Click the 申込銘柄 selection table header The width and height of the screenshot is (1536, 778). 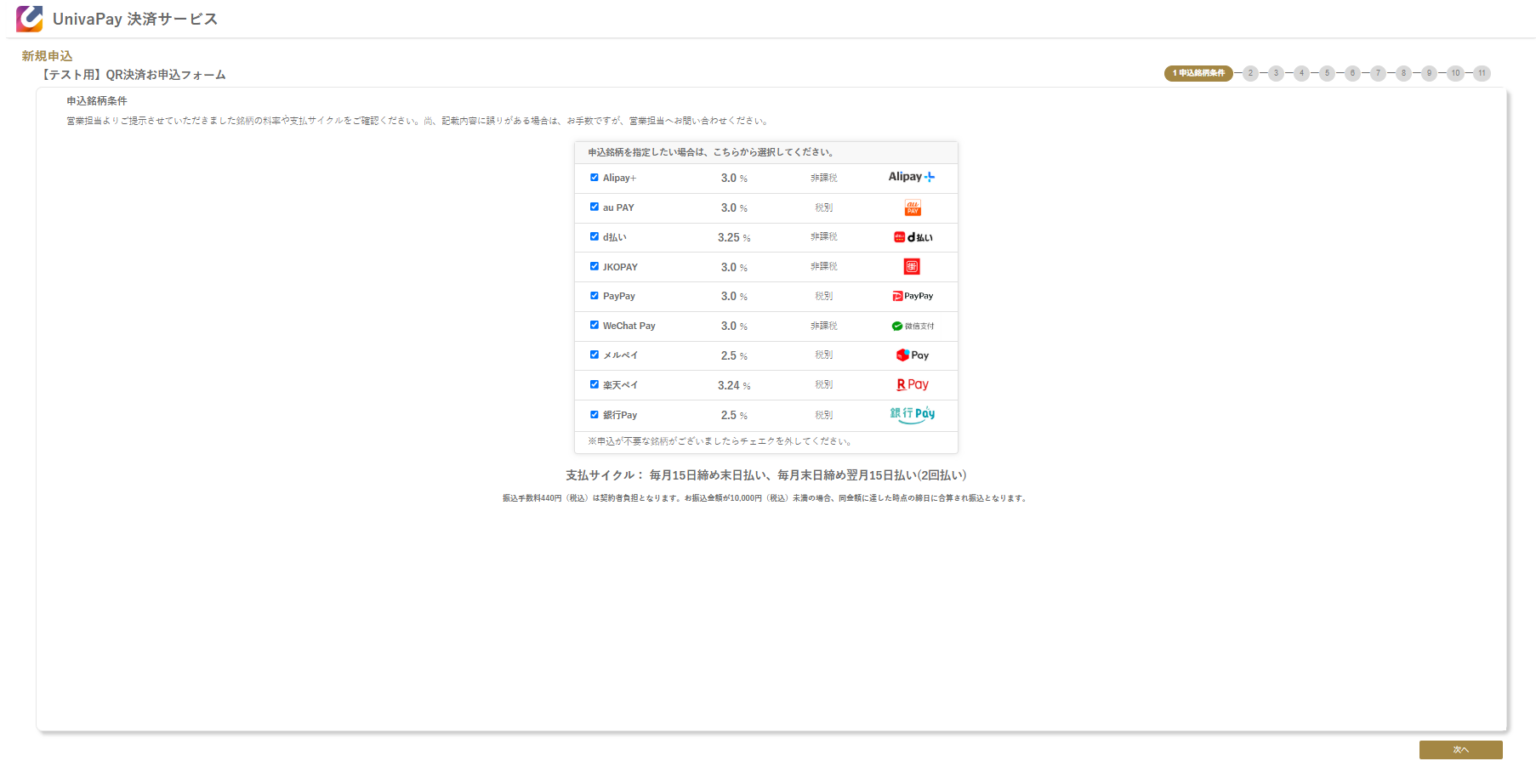pyautogui.click(x=766, y=151)
